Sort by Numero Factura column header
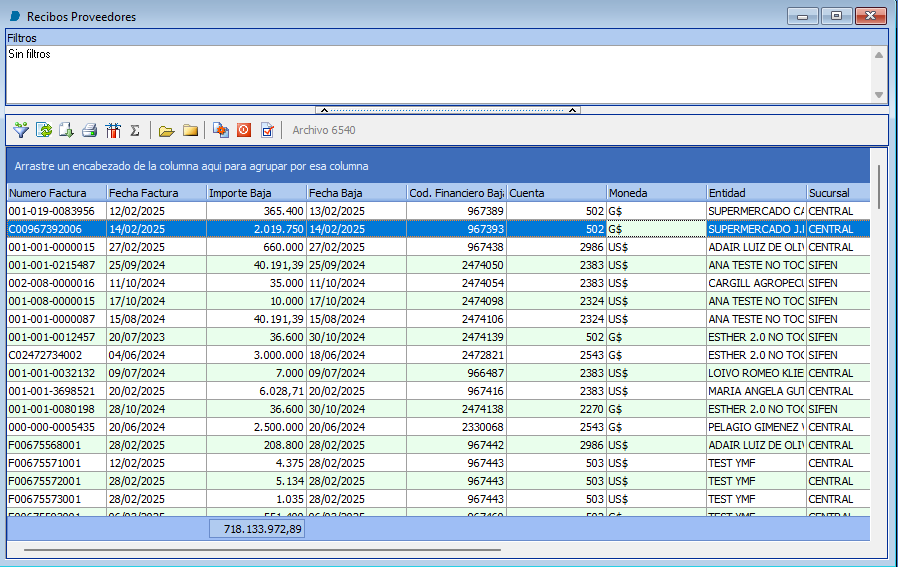 point(57,193)
